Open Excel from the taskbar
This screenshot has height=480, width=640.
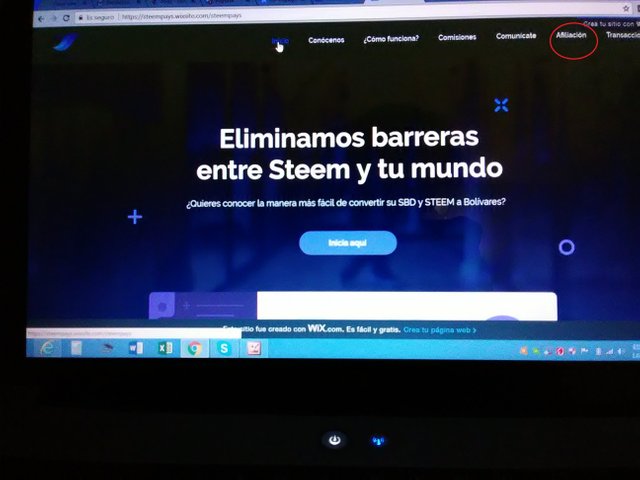point(165,348)
